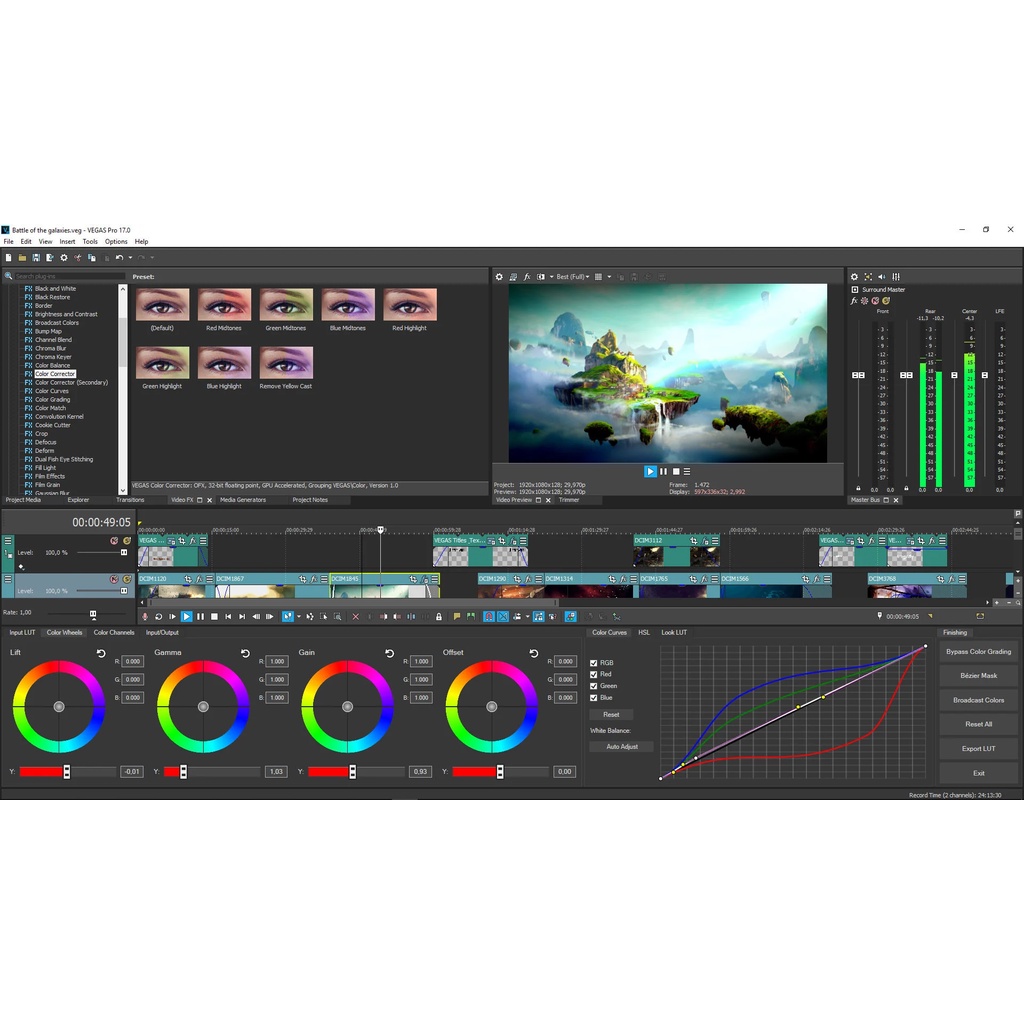Uncheck the RGB curve checkbox
The height and width of the screenshot is (1024, 1024).
[594, 663]
